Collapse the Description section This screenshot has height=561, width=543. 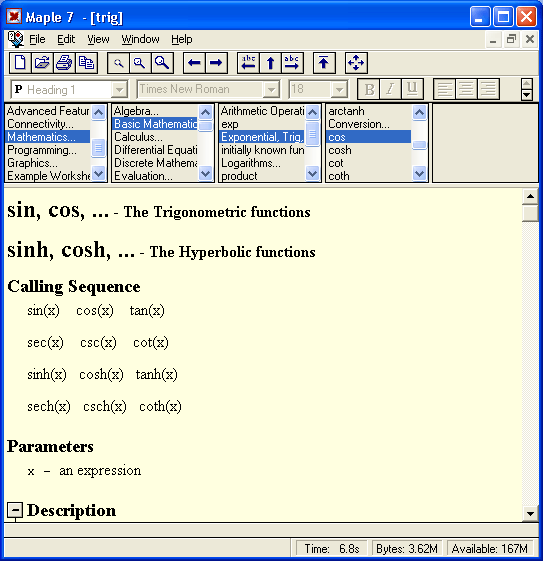coord(15,510)
